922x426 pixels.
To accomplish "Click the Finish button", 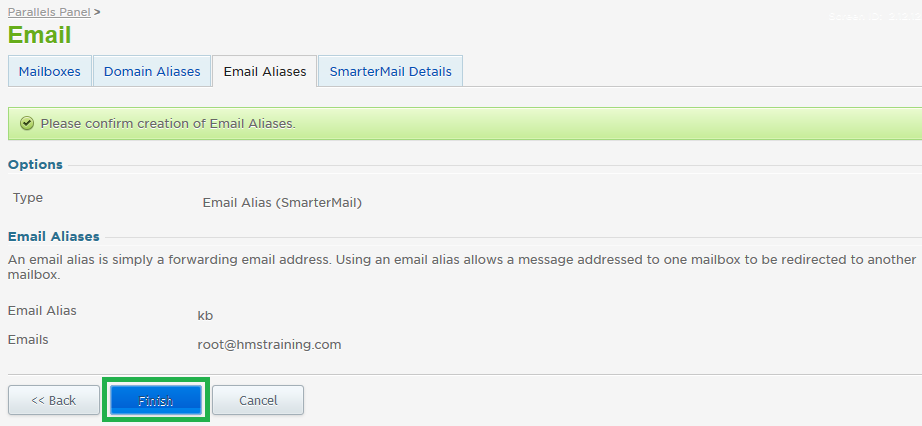I will tap(156, 400).
